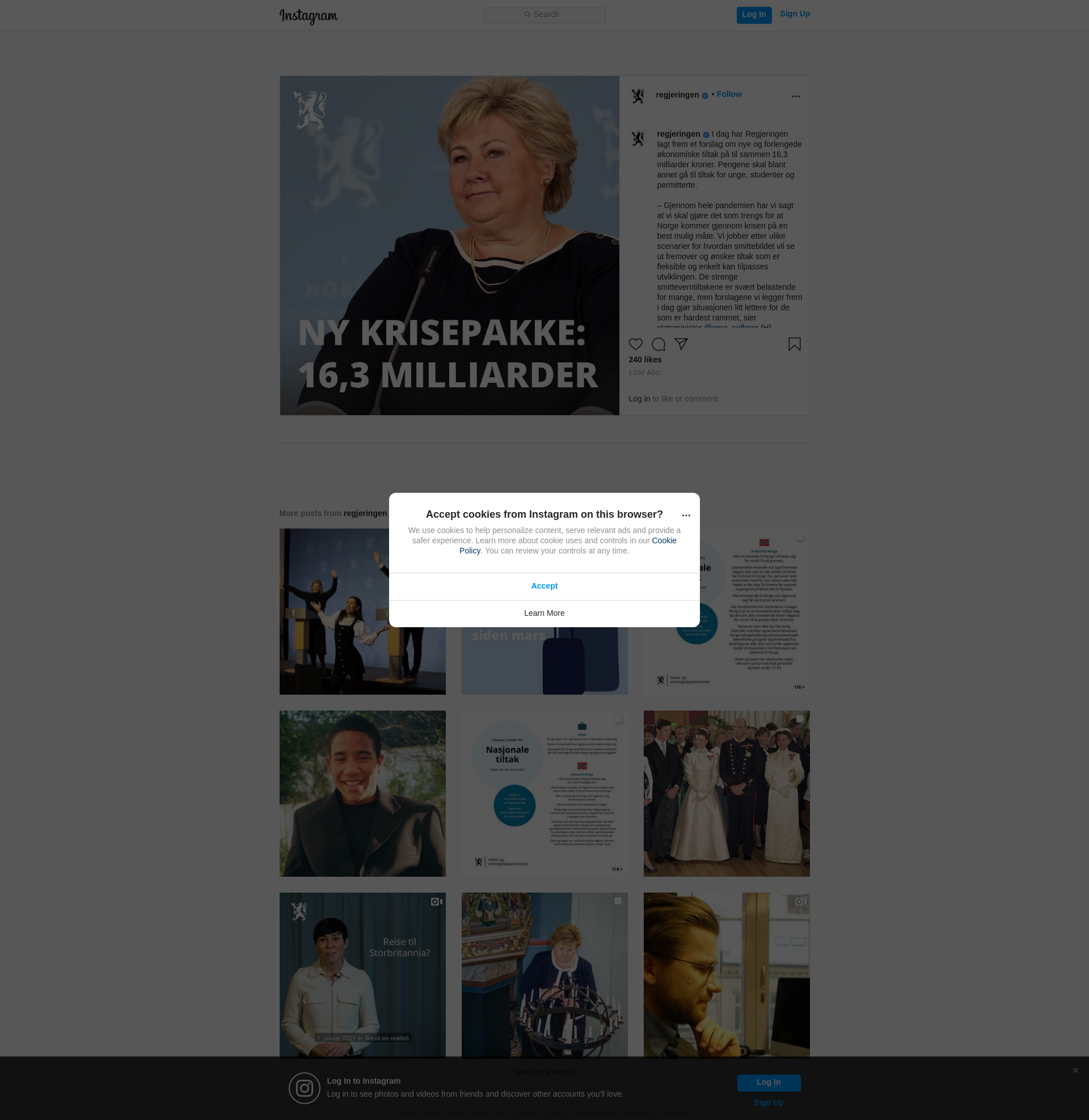Click the Instagram logo in header
This screenshot has width=1089, height=1120.
tap(309, 16)
